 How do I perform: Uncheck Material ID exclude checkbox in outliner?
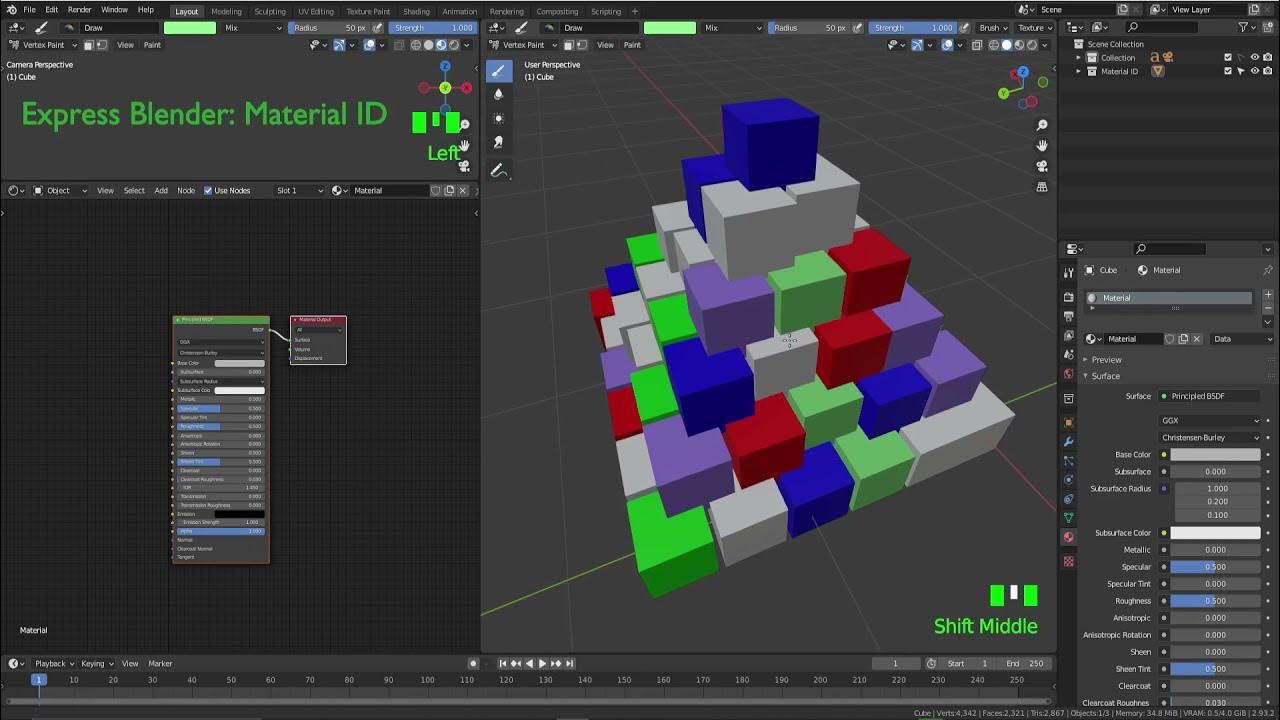pyautogui.click(x=1228, y=71)
